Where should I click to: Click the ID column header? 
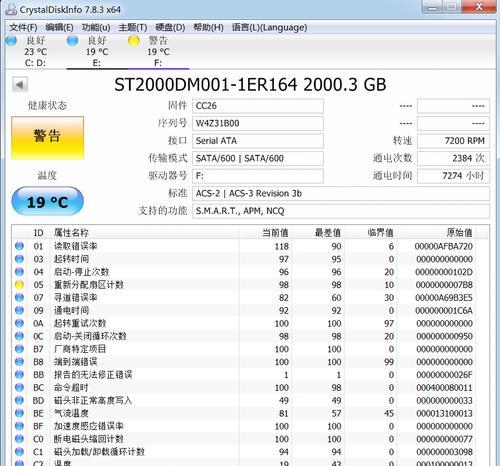click(39, 233)
